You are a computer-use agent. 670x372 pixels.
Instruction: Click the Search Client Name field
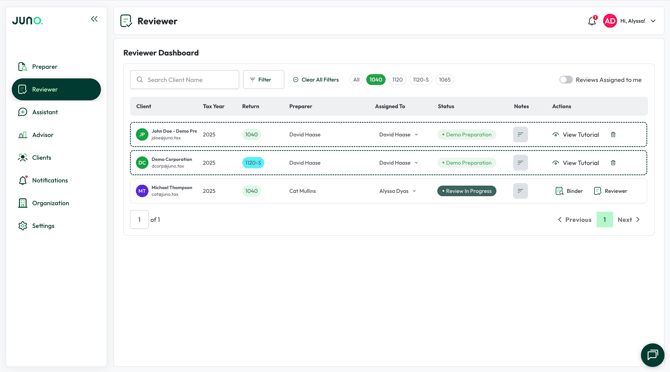pos(185,79)
